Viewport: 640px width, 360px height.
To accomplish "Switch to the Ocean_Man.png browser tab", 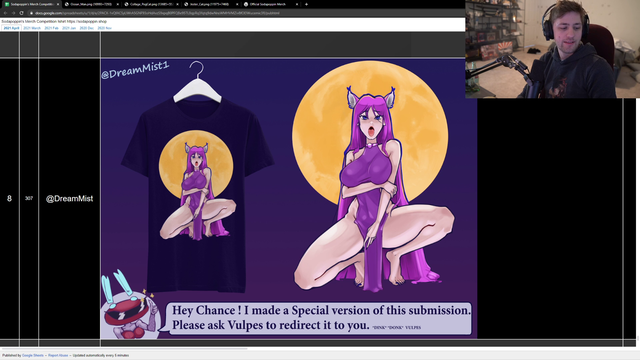I will pos(91,4).
